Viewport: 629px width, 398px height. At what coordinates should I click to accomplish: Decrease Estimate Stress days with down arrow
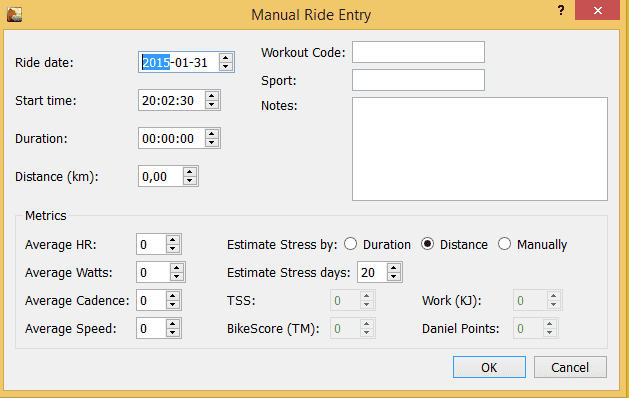point(394,277)
